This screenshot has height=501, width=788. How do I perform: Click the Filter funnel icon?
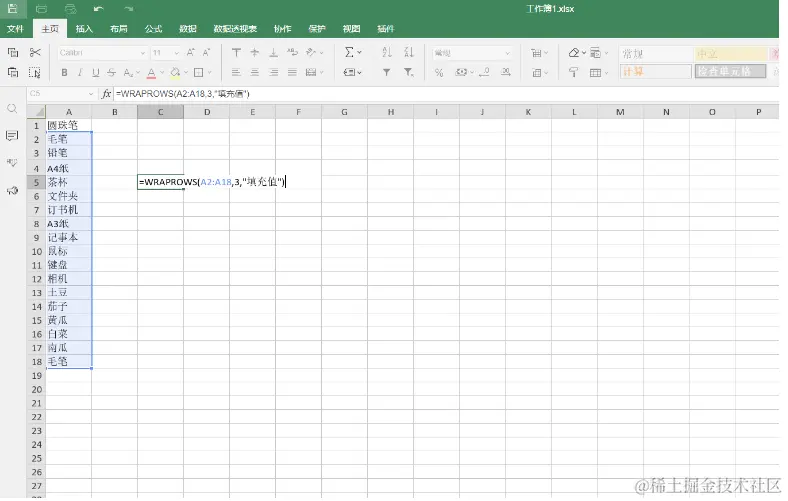pyautogui.click(x=386, y=73)
